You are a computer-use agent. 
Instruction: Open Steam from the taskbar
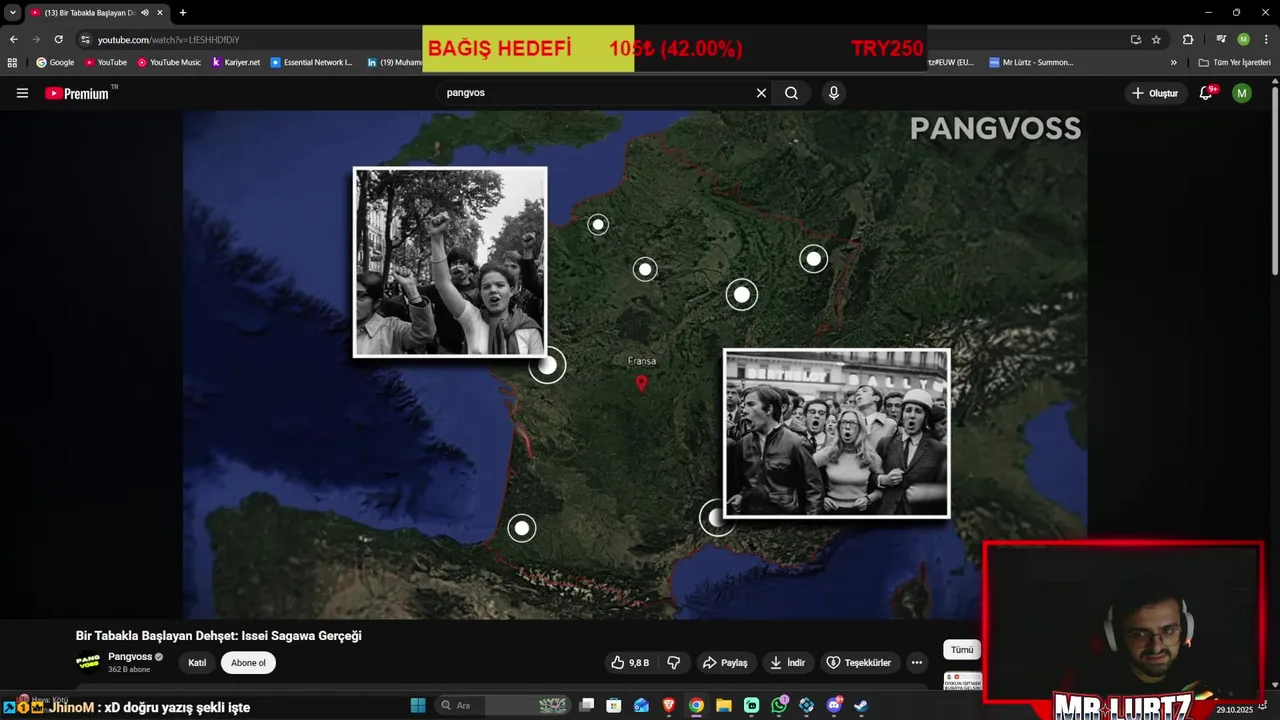pos(861,706)
